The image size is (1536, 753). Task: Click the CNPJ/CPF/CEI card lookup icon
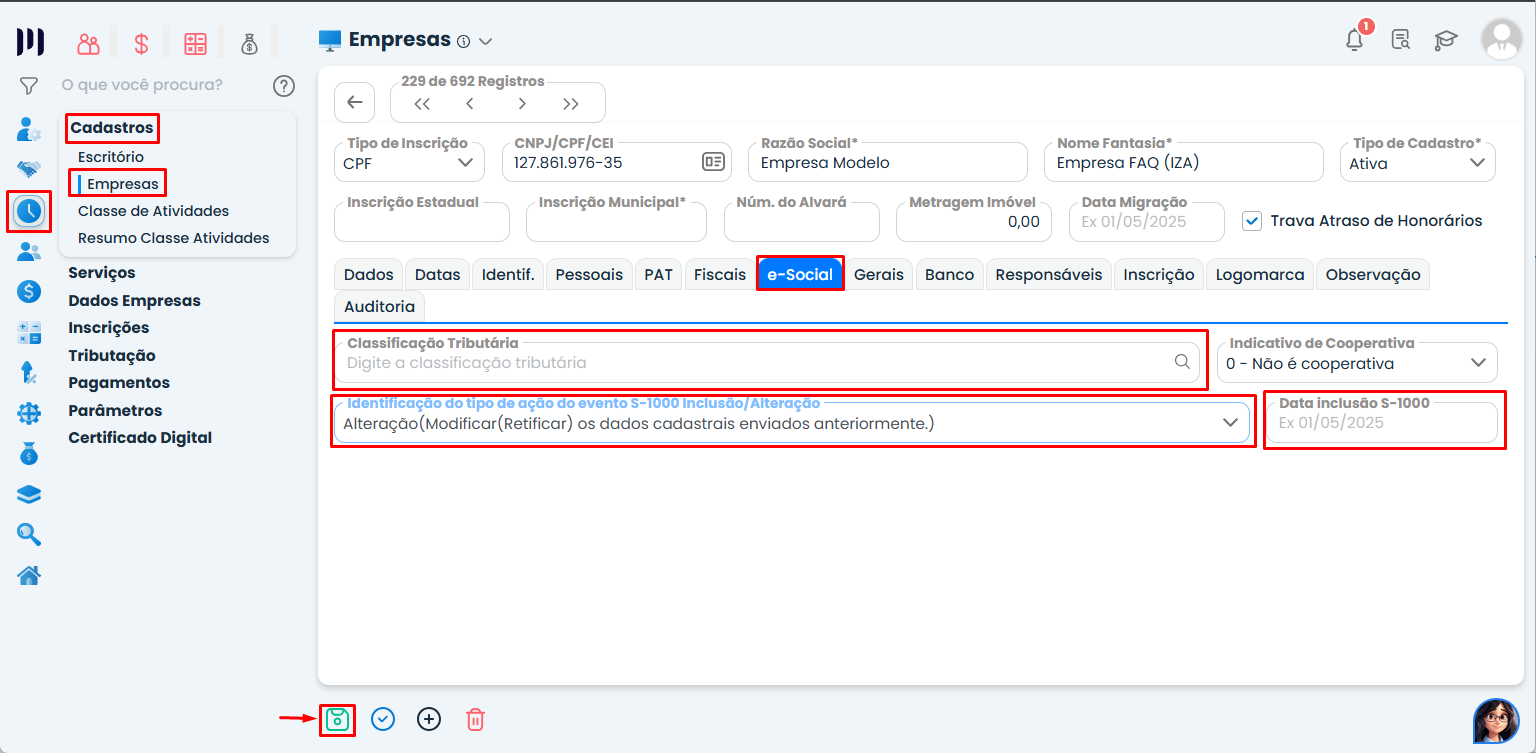point(713,162)
